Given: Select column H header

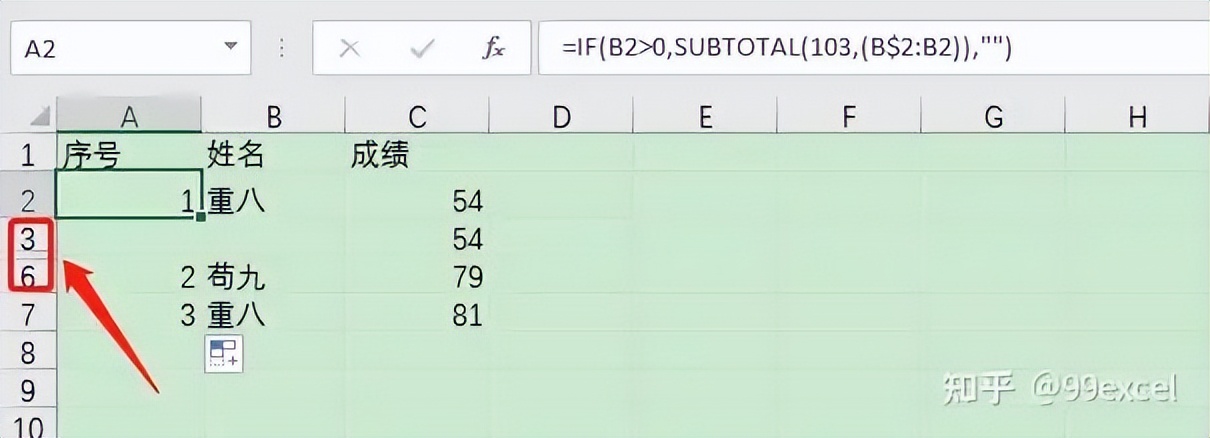Looking at the screenshot, I should [1137, 117].
